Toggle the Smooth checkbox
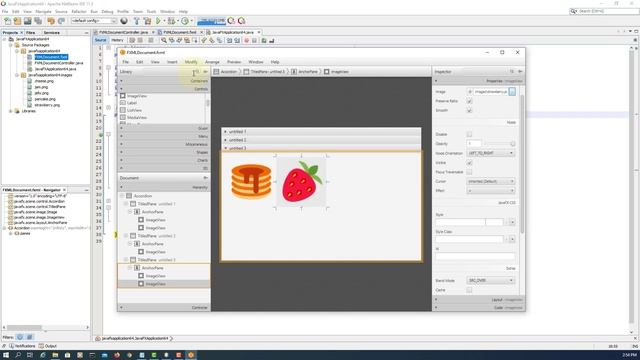This screenshot has height=360, width=640. [469, 110]
